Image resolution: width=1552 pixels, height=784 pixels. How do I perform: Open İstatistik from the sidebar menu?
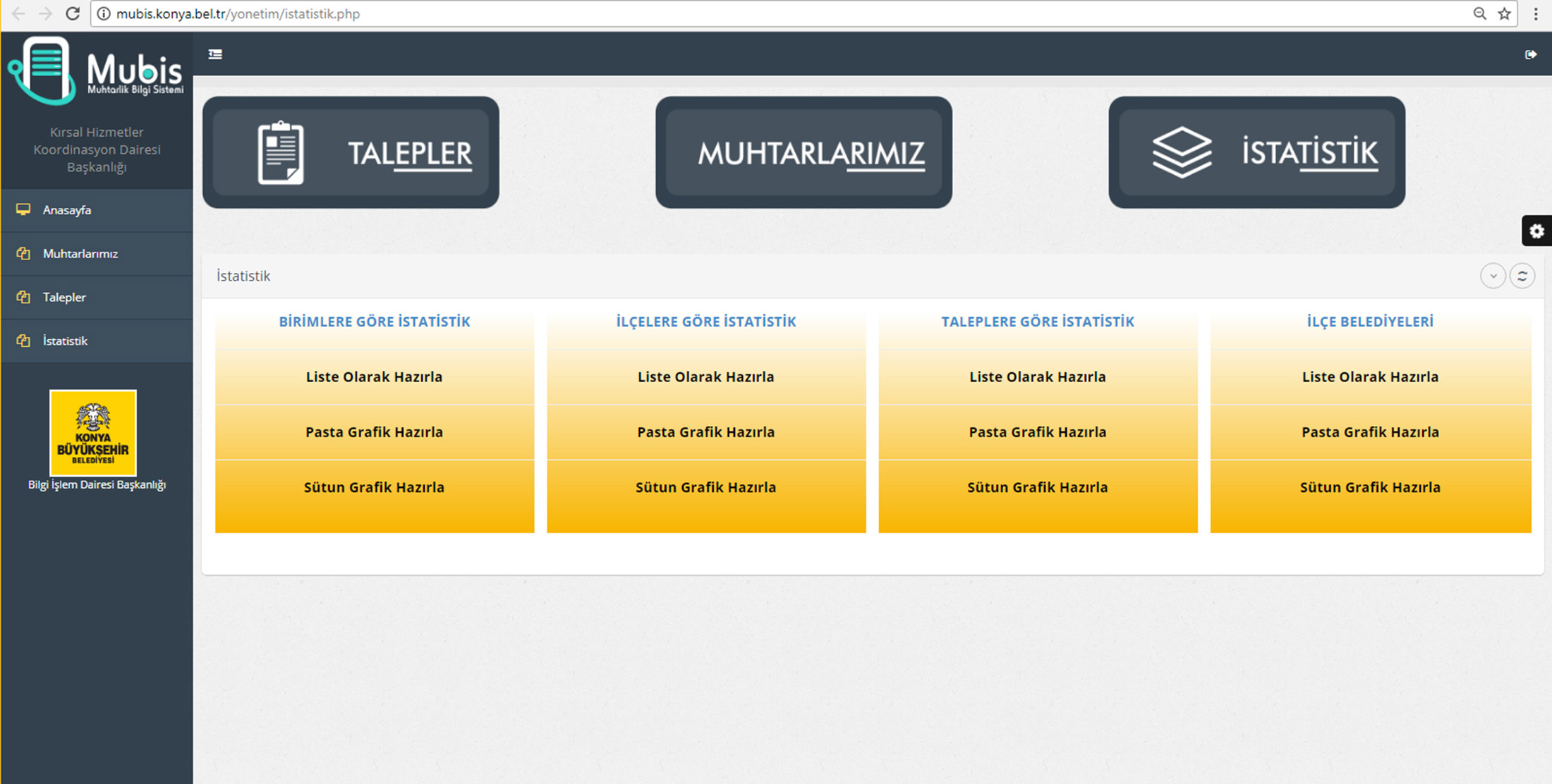[97, 341]
